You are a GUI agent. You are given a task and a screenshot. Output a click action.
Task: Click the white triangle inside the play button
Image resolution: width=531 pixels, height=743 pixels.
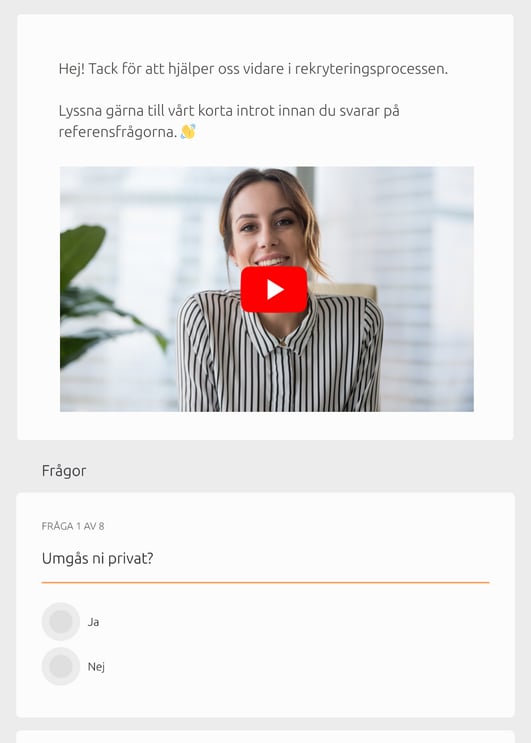coord(275,290)
